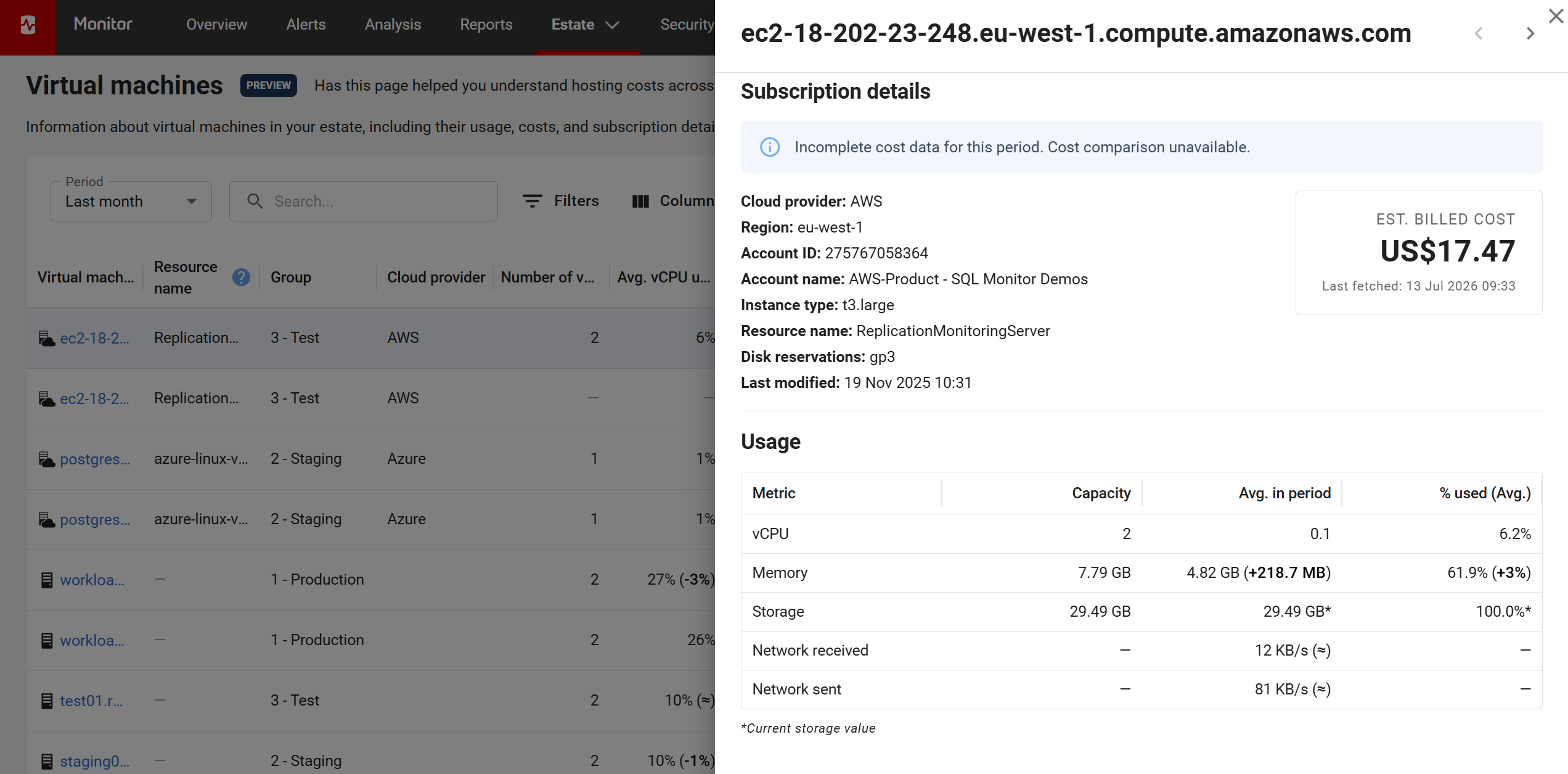1568x774 pixels.
Task: Expand the Estate menu chevron
Action: (x=612, y=25)
